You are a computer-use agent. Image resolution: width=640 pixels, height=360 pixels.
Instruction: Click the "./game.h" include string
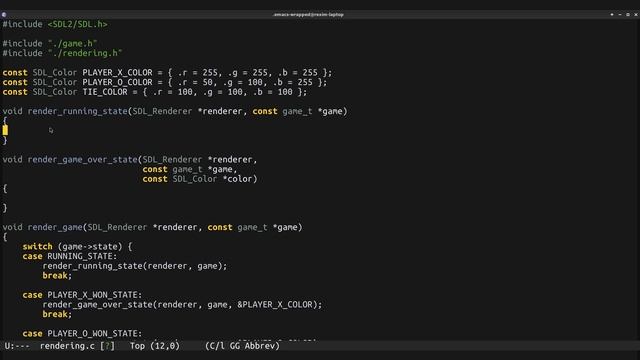click(72, 43)
